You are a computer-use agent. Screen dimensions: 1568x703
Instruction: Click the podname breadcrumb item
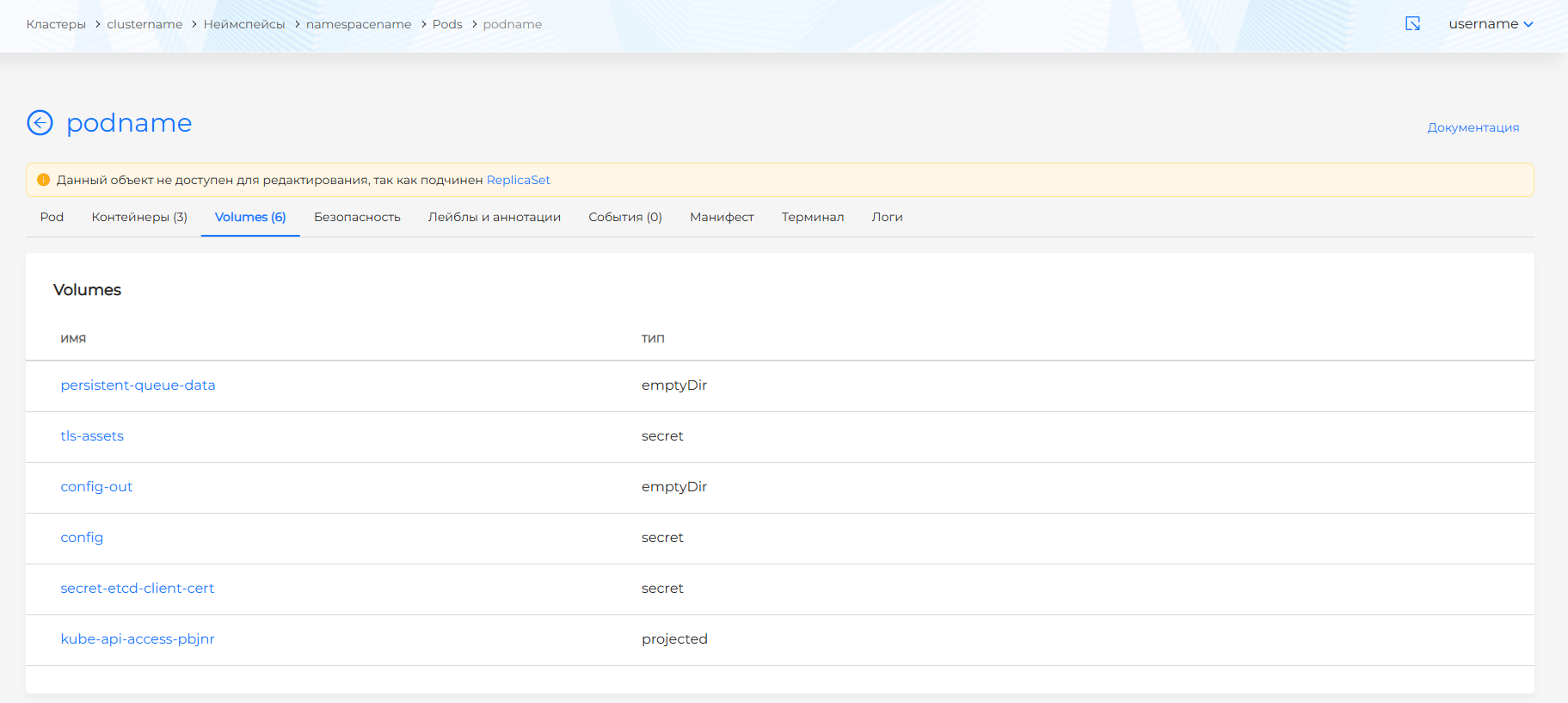point(513,24)
